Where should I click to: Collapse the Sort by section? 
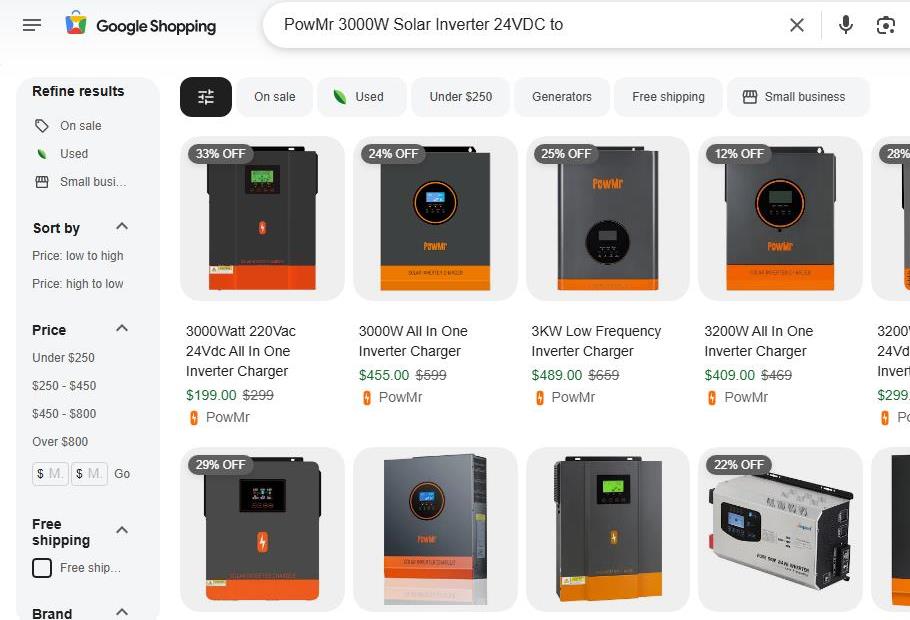[x=122, y=226]
